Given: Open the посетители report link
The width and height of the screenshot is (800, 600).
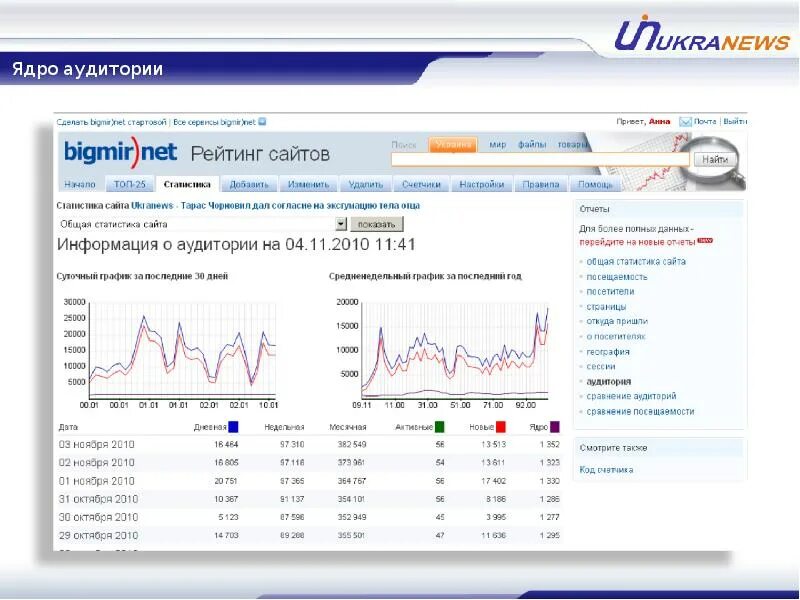Looking at the screenshot, I should point(610,291).
